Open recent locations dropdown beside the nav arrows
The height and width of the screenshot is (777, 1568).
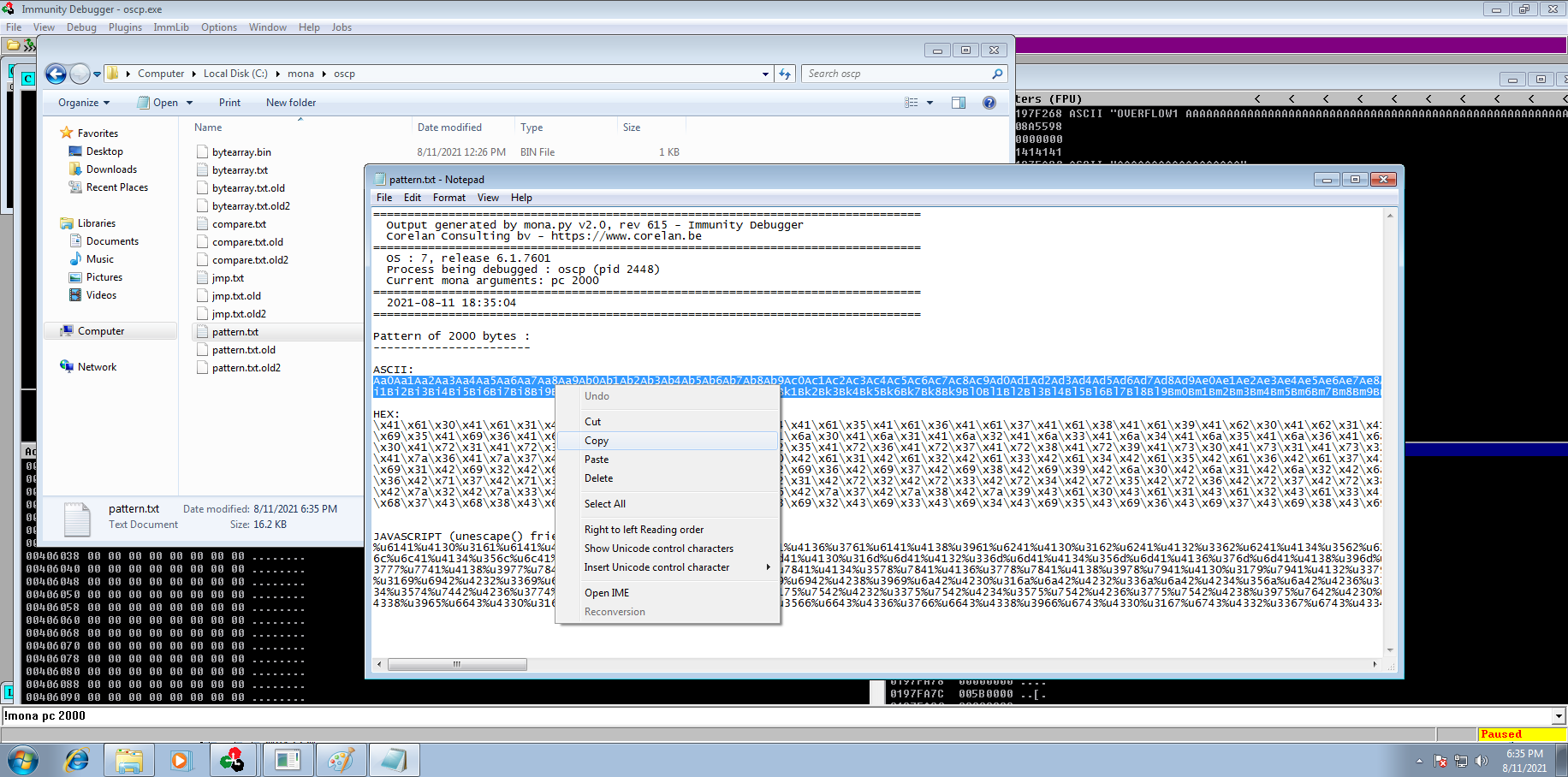pyautogui.click(x=97, y=74)
